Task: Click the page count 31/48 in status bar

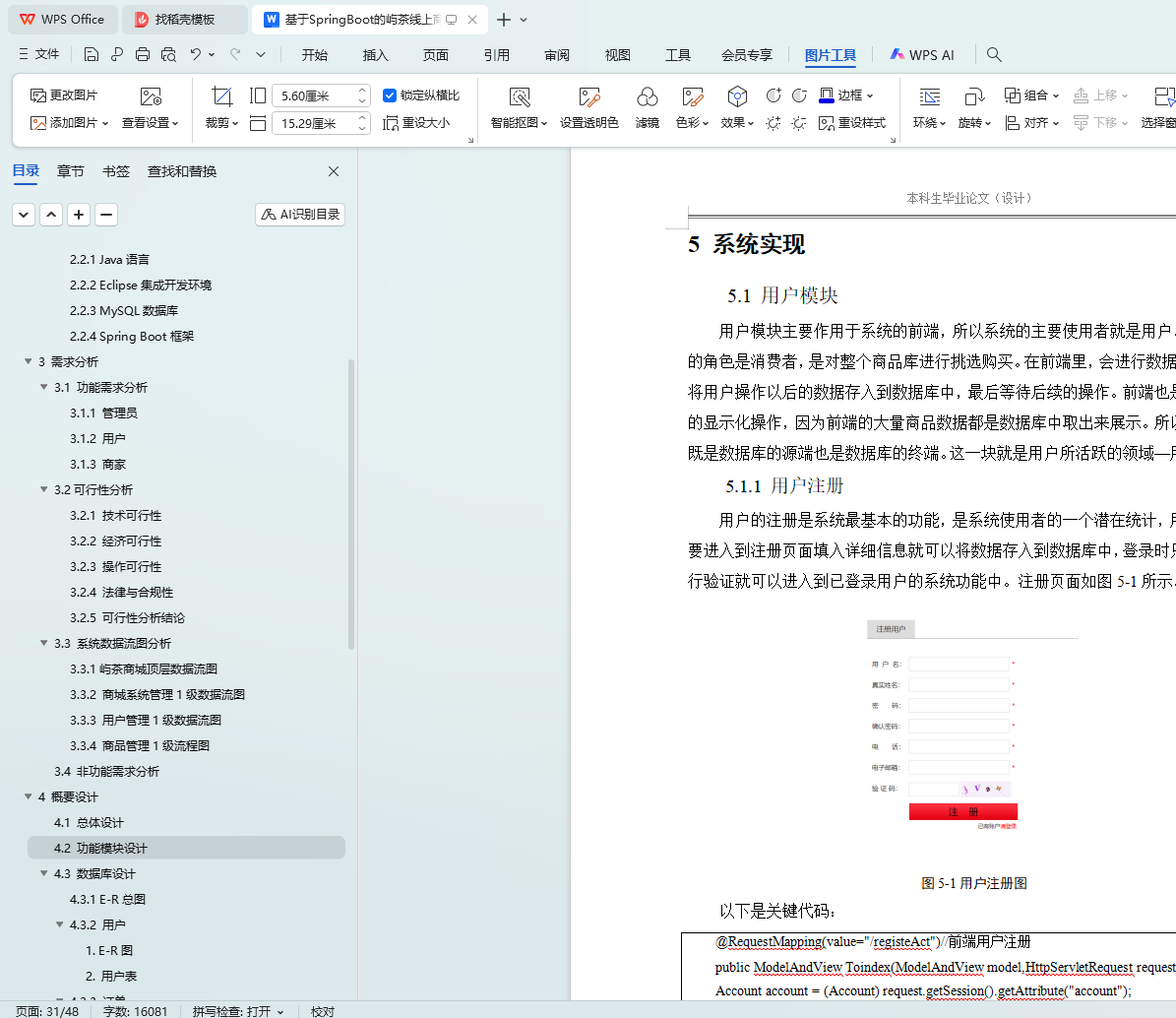Action: pos(46,1011)
